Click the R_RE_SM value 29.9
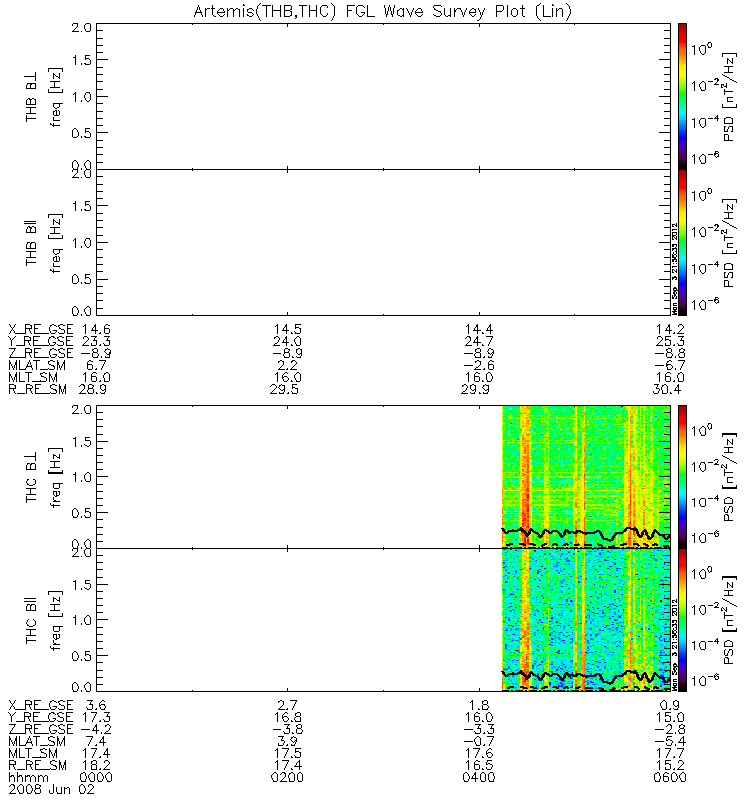This screenshot has height=800, width=750. pyautogui.click(x=475, y=390)
